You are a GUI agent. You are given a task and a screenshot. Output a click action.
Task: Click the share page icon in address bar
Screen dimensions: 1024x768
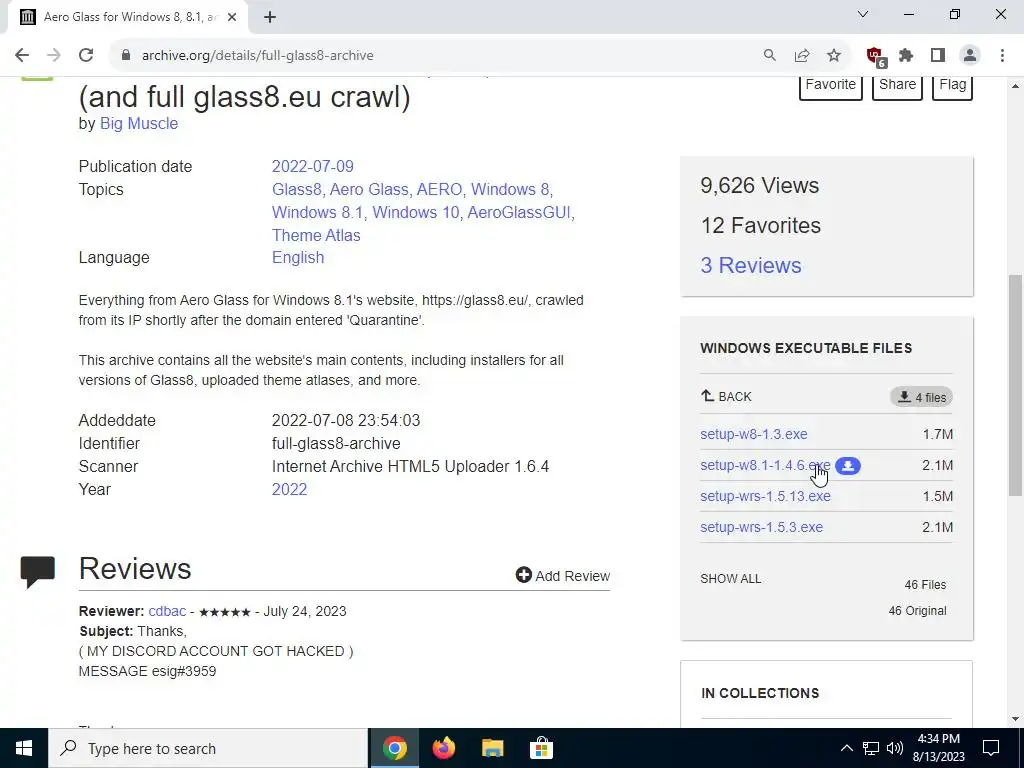coord(802,56)
